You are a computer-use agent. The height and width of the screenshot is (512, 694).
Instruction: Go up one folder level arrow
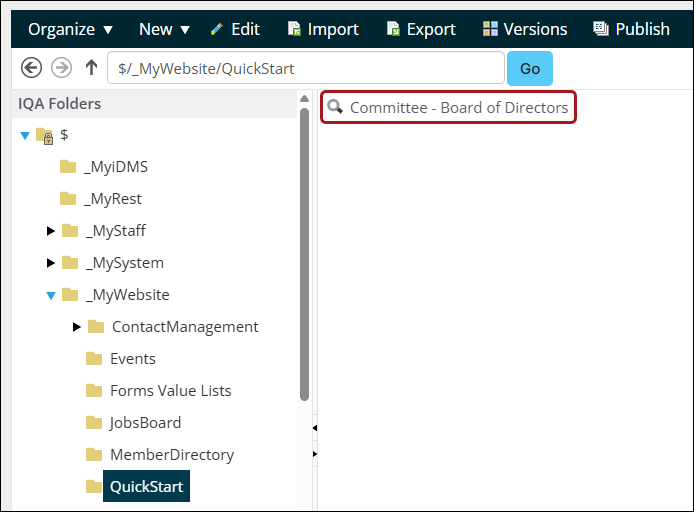coord(91,68)
